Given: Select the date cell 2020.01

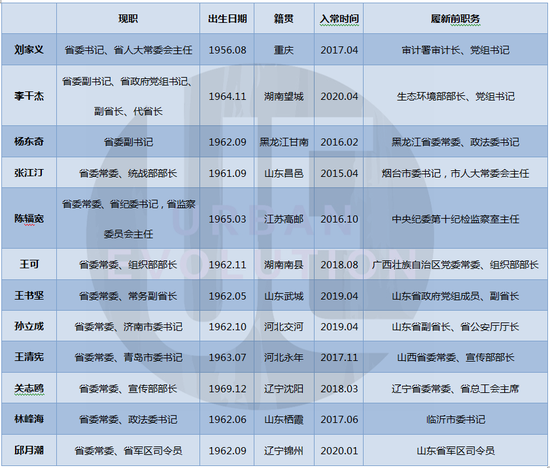Looking at the screenshot, I should [339, 450].
